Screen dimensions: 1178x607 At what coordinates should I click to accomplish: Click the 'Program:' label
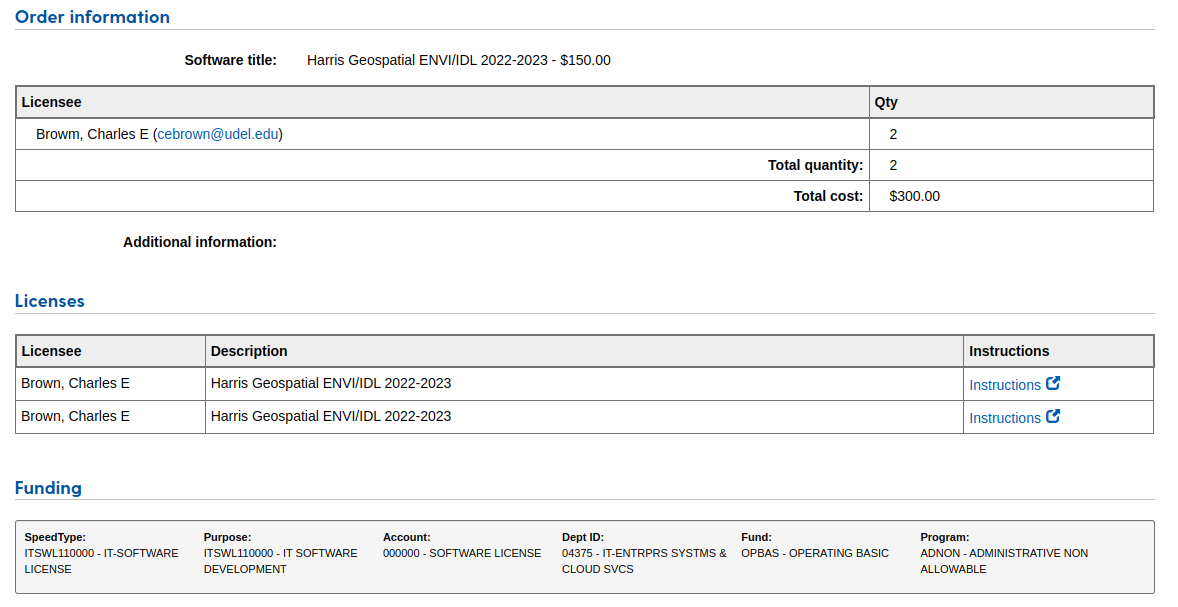pos(944,537)
